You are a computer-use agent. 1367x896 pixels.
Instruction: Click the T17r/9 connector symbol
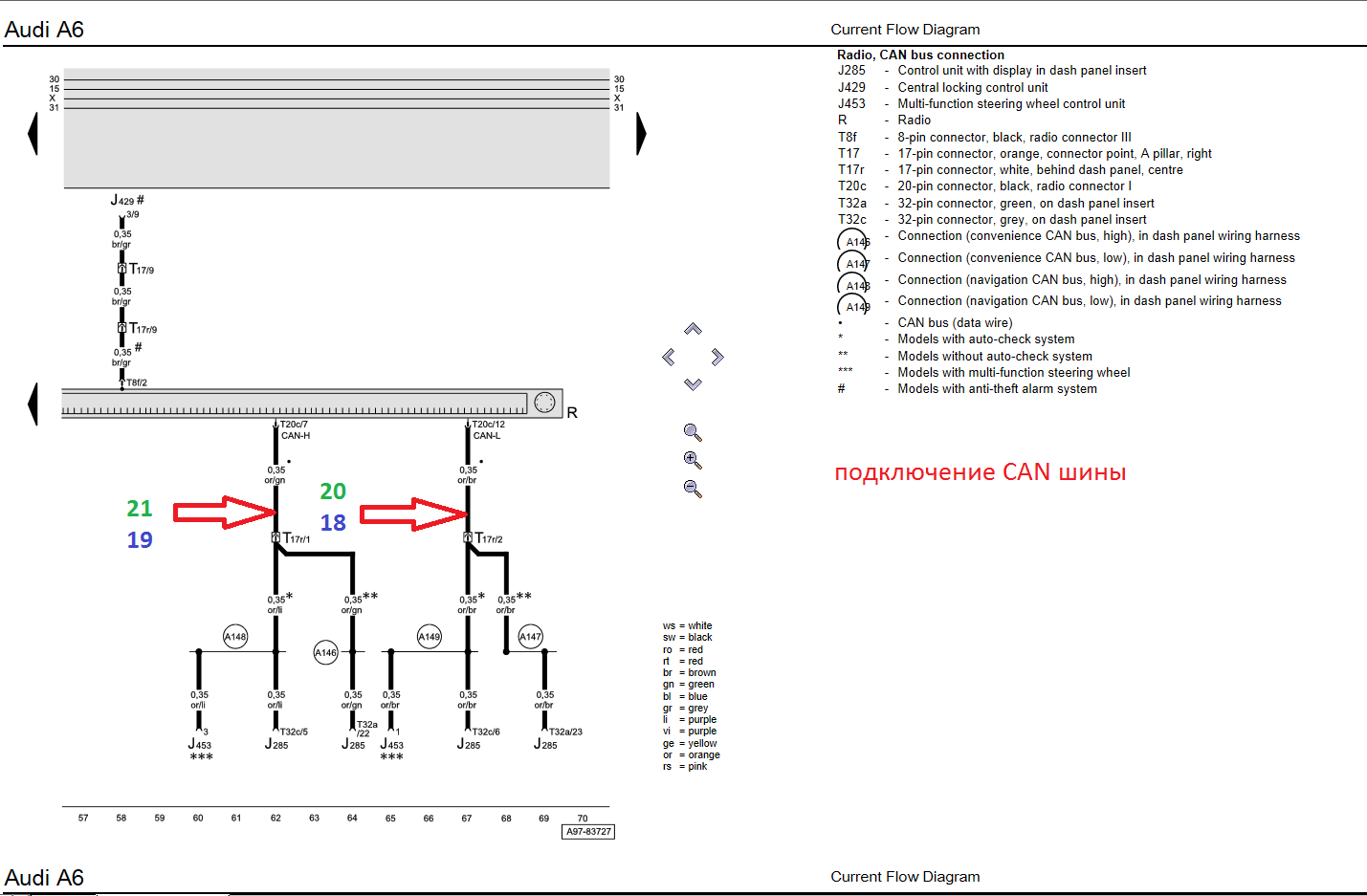(x=121, y=328)
